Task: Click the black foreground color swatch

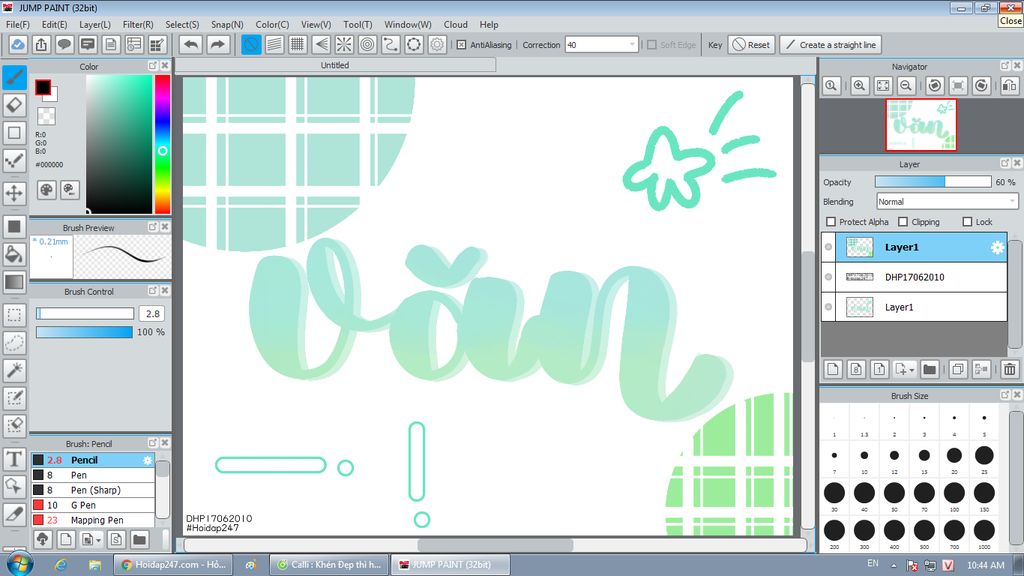Action: point(43,87)
